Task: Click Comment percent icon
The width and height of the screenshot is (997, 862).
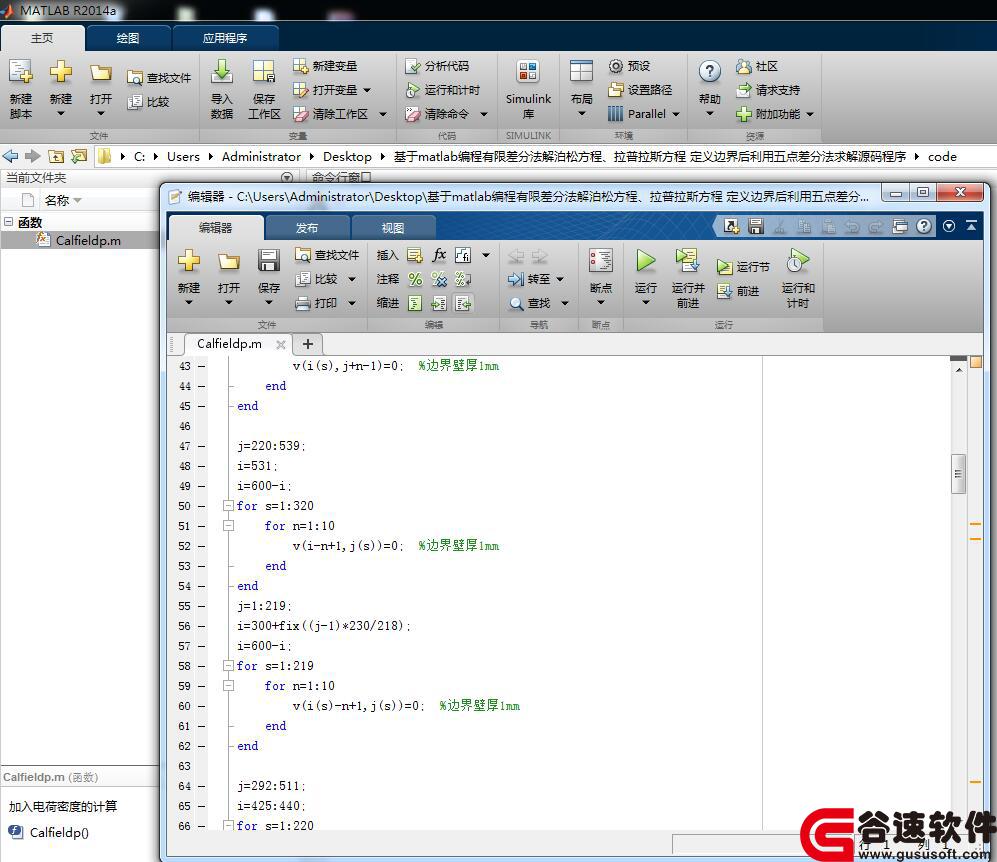Action: click(x=415, y=279)
